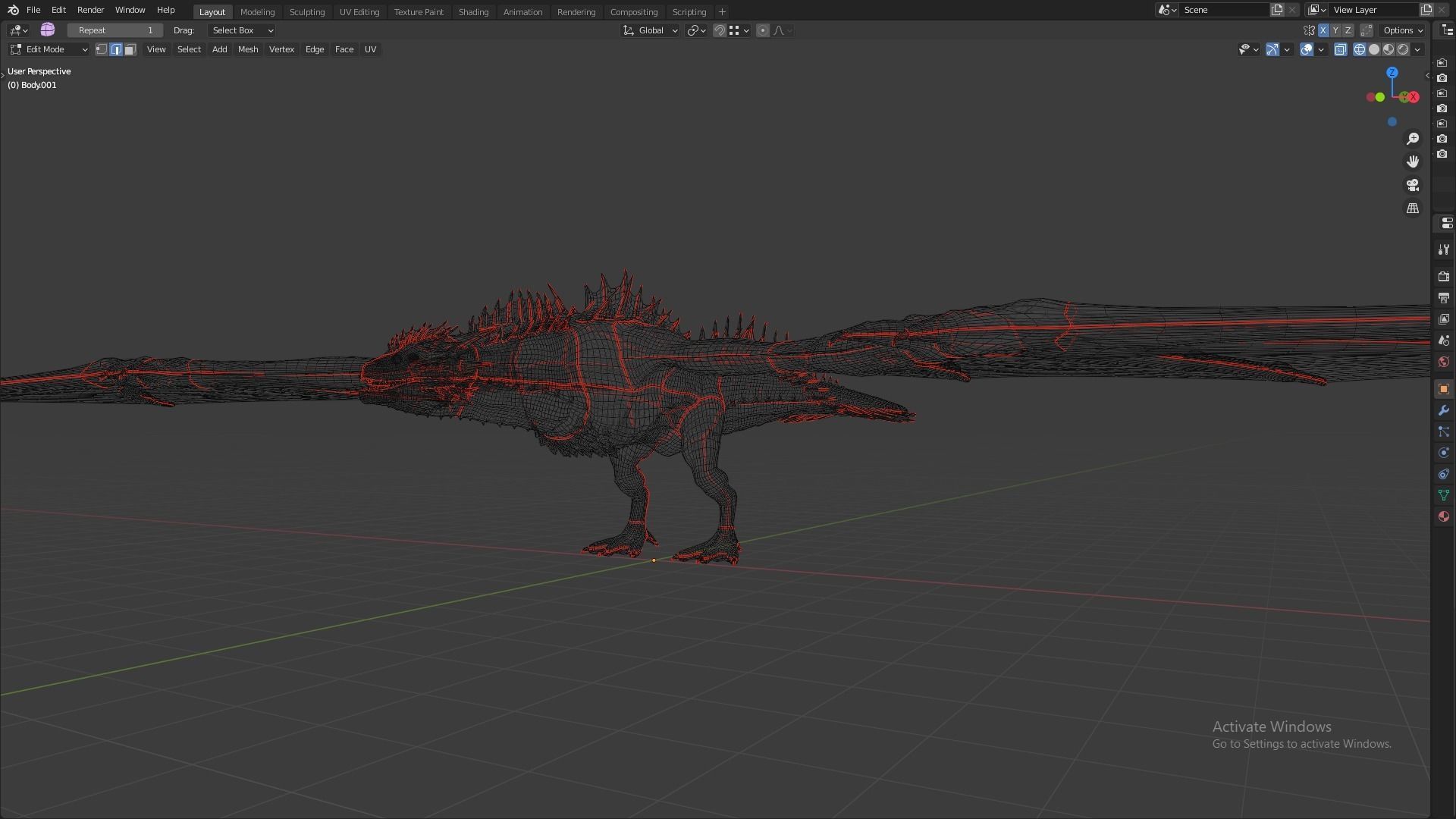The width and height of the screenshot is (1456, 819).
Task: Open the Outliner editor type icon
Action: (x=1447, y=30)
